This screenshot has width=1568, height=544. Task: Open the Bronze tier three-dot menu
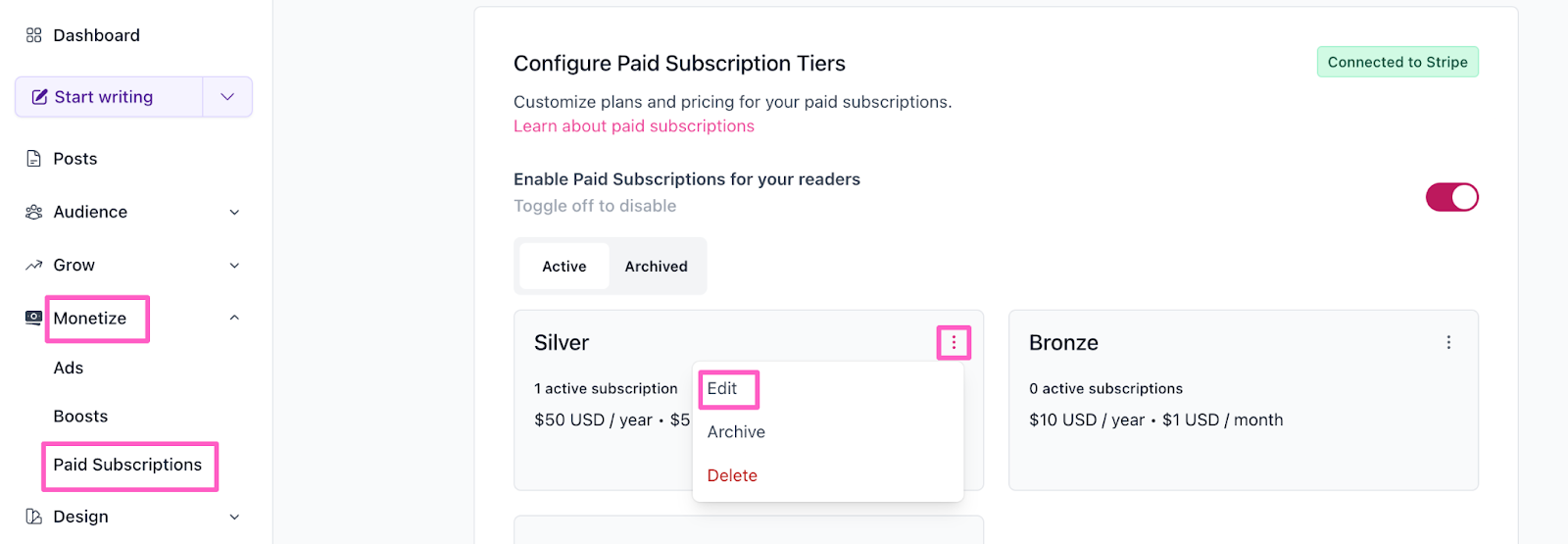tap(1448, 343)
